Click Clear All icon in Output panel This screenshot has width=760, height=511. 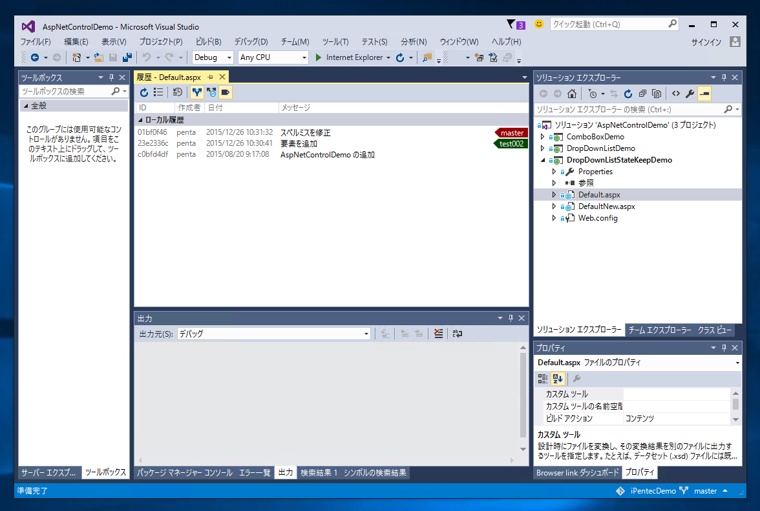(438, 334)
